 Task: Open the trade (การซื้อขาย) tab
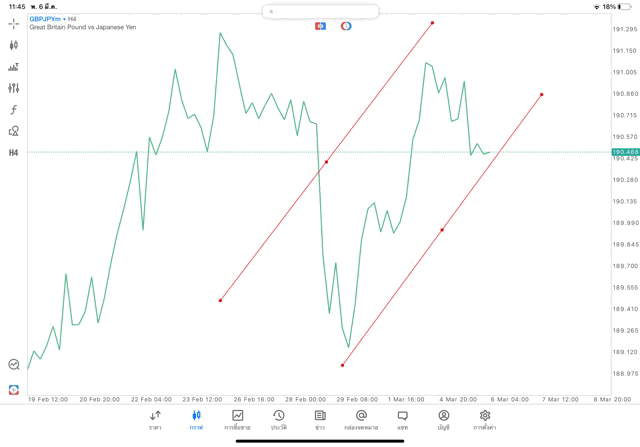click(x=237, y=418)
